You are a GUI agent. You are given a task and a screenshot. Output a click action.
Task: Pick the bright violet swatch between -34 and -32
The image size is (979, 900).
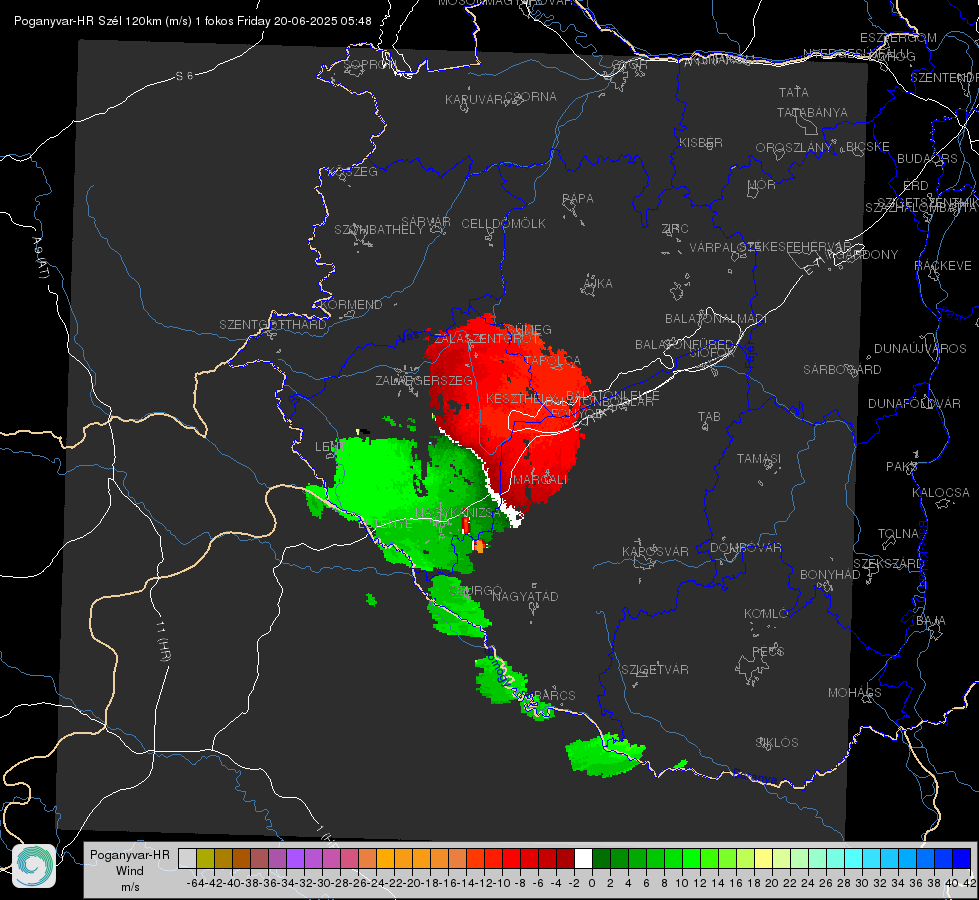[x=295, y=858]
